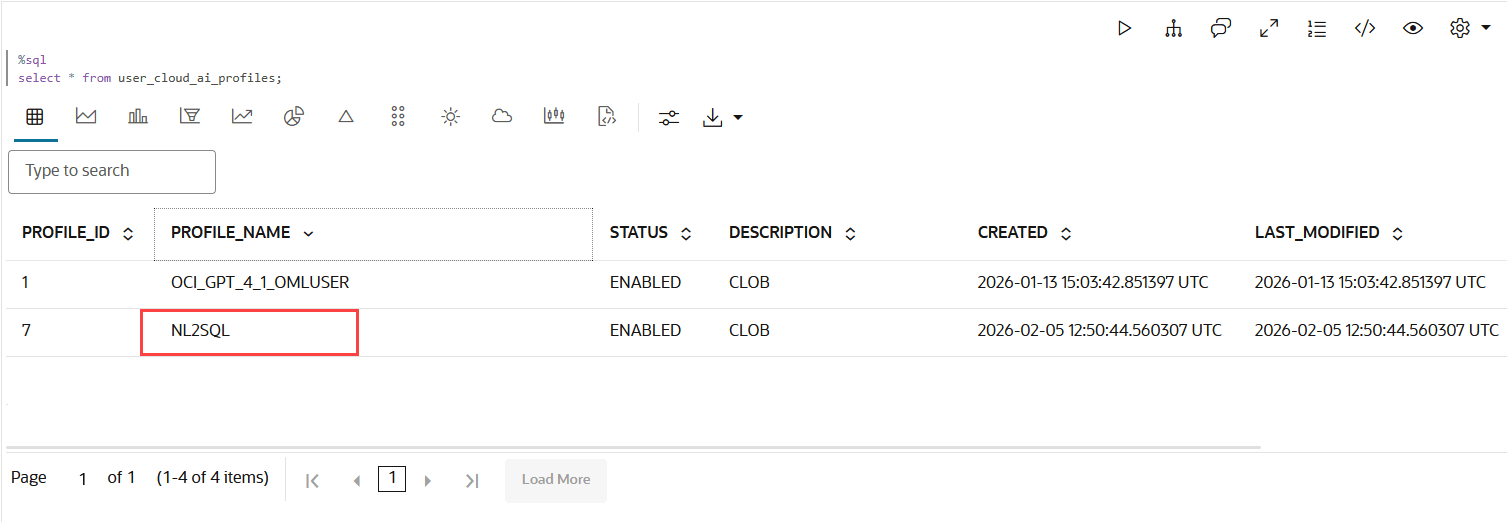Toggle line numbers list icon
The width and height of the screenshot is (1507, 522).
point(1317,28)
